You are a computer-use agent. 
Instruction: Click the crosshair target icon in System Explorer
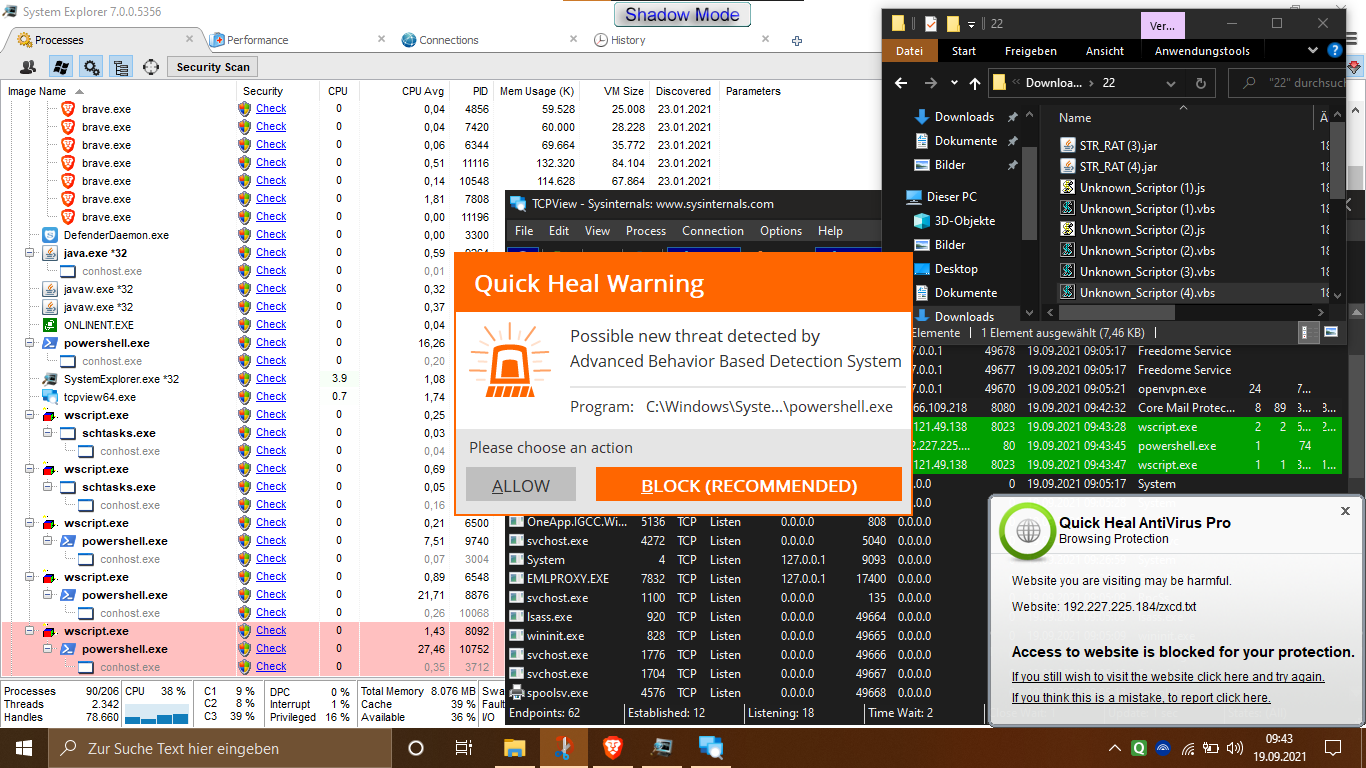[151, 67]
